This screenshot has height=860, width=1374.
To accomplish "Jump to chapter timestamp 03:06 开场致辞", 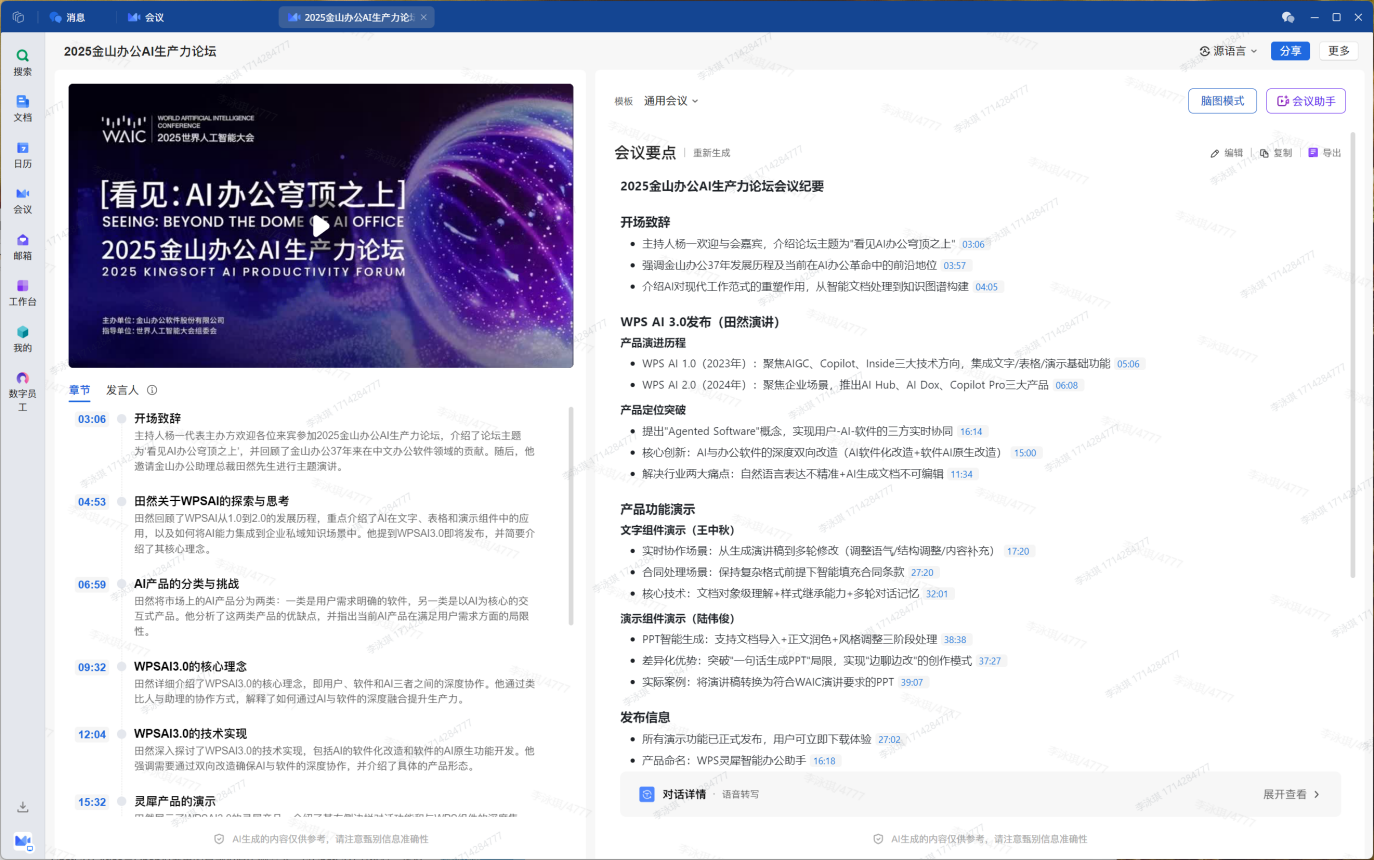I will [x=92, y=419].
